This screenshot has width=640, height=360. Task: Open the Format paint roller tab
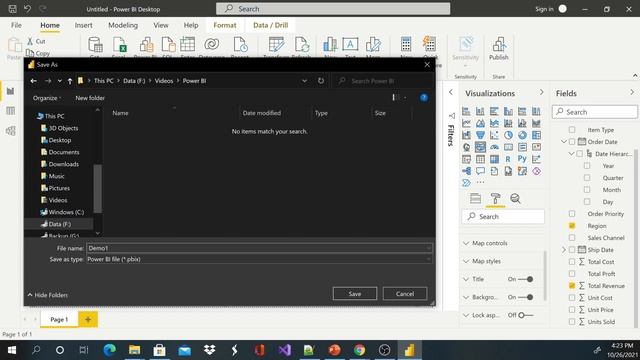[x=496, y=199]
